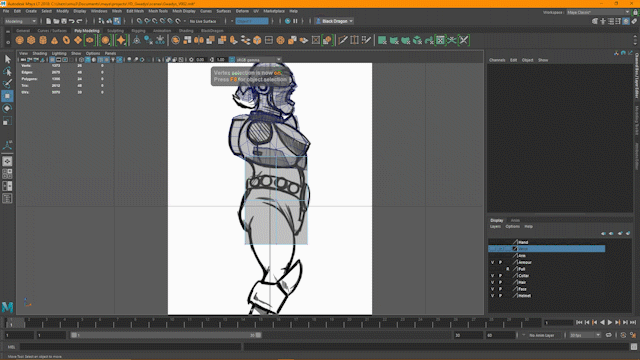This screenshot has width=640, height=360.
Task: Toggle the Auto Keyframe button
Action: [623, 335]
